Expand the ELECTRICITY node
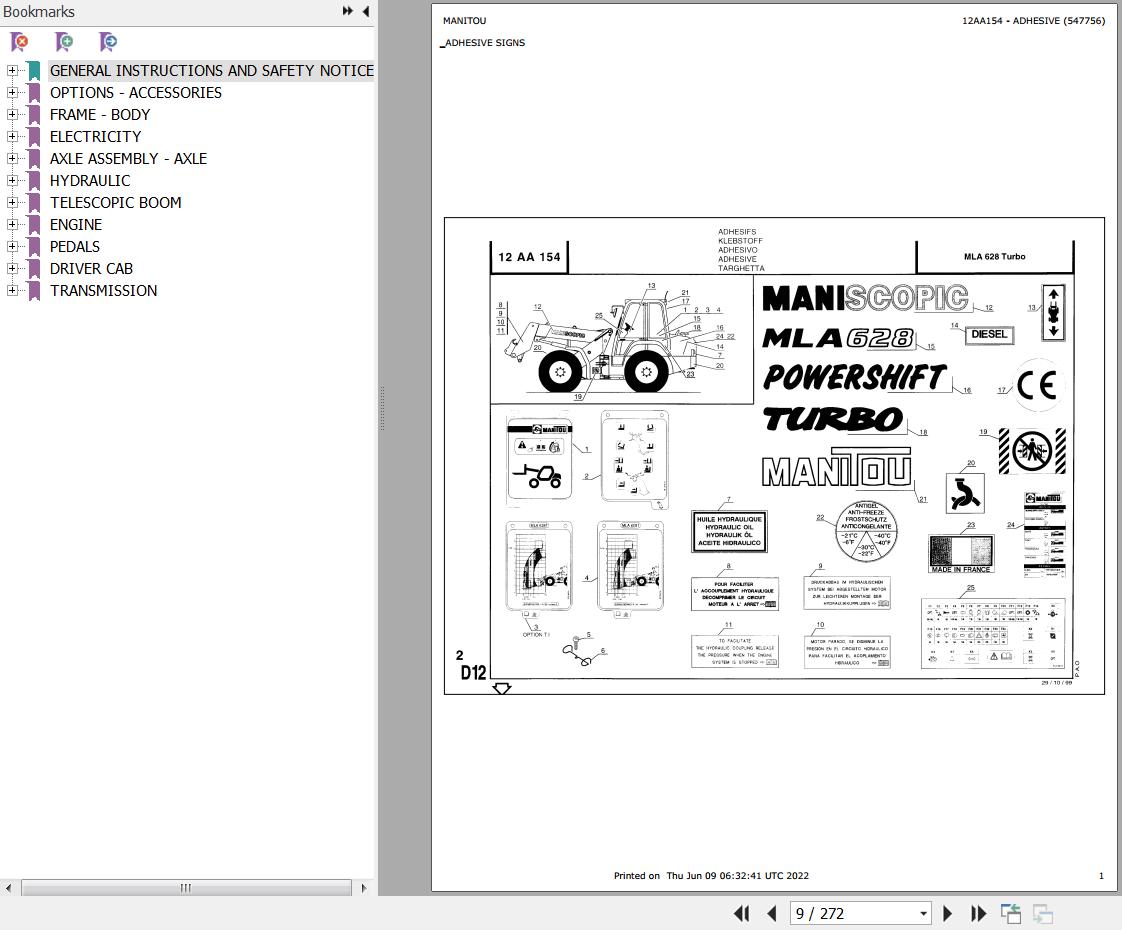The image size is (1122, 930). pos(11,136)
